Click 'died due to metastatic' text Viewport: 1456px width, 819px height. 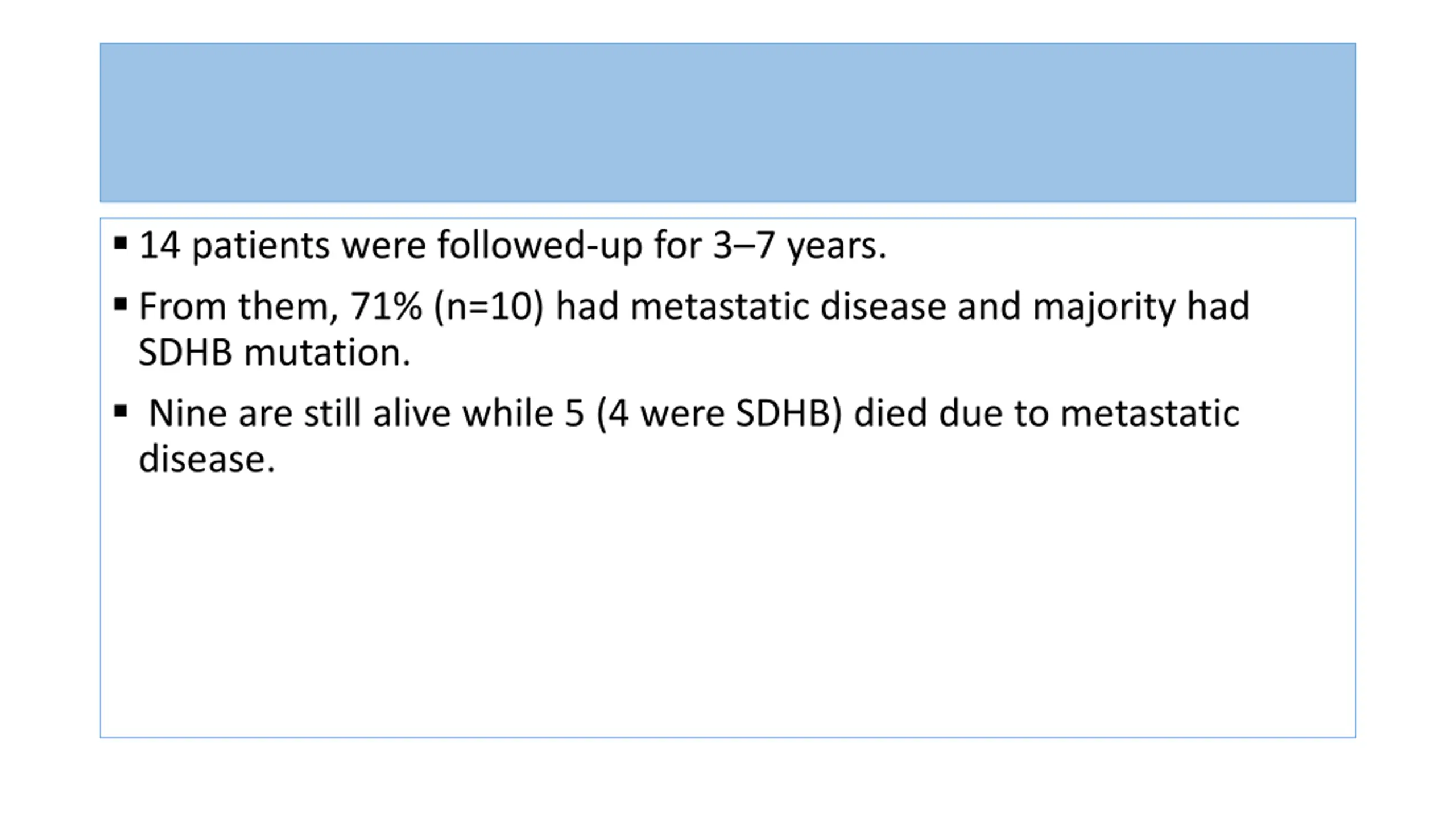pos(1046,413)
